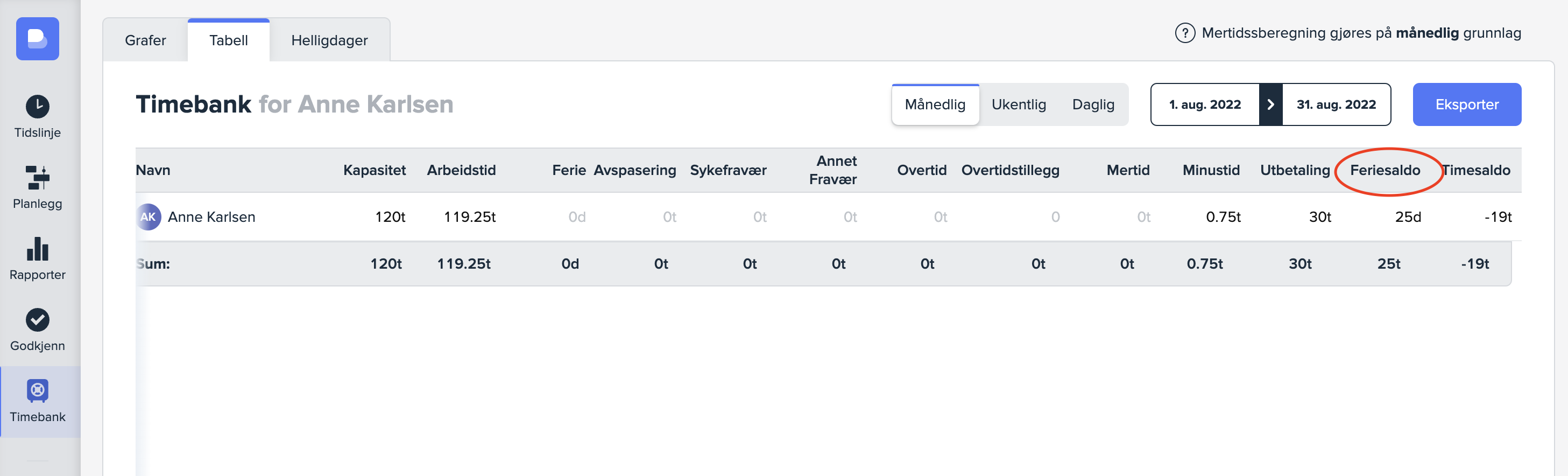Open the start date 1. aug. 2022 picker

coord(1205,105)
